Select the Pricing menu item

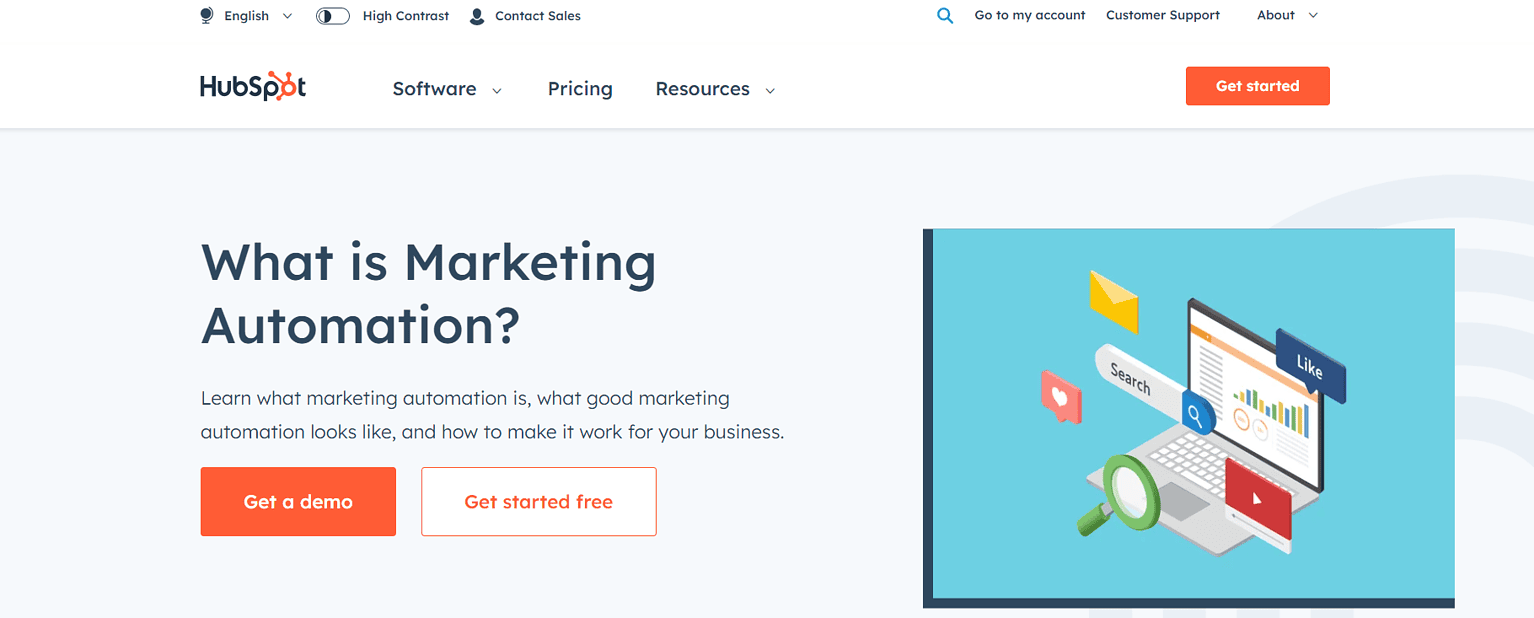coord(580,89)
